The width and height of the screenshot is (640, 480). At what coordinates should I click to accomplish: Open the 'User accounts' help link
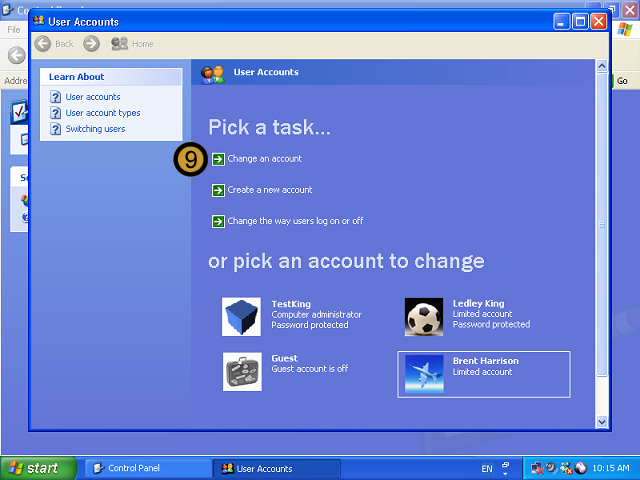click(93, 97)
